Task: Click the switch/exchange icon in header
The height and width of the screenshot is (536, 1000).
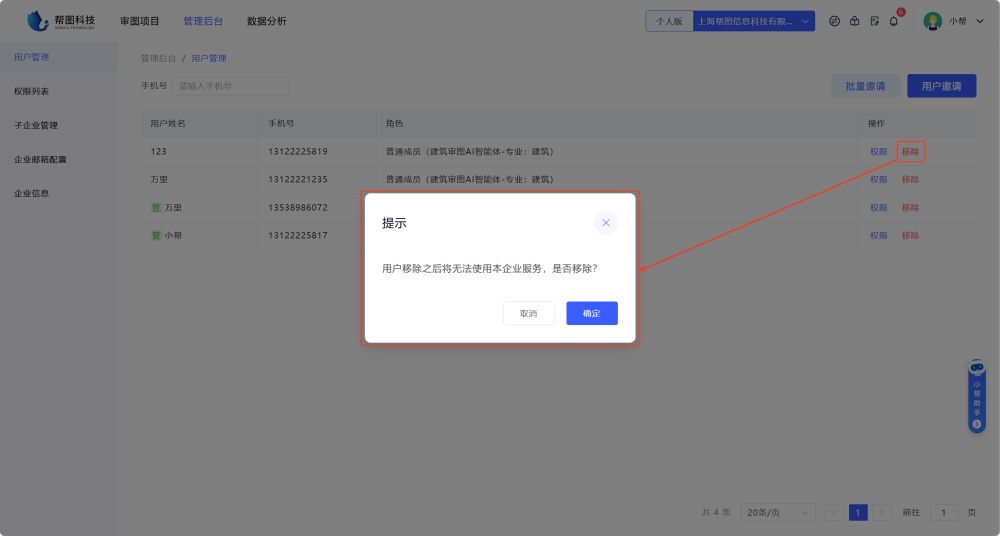Action: coord(834,21)
